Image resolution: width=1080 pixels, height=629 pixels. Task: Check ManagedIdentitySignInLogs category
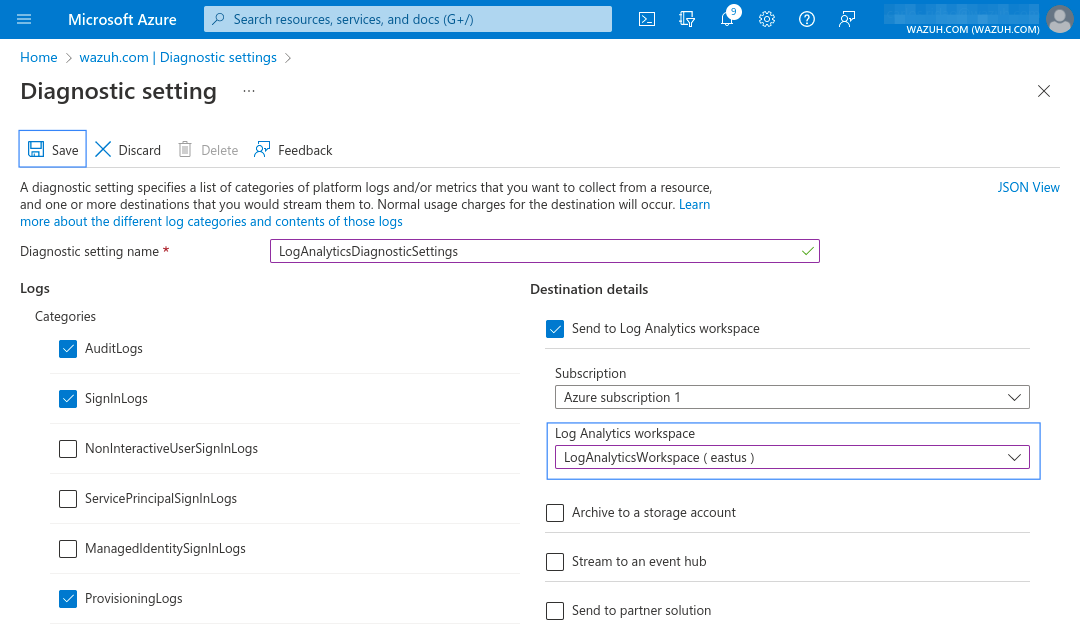[x=68, y=549]
